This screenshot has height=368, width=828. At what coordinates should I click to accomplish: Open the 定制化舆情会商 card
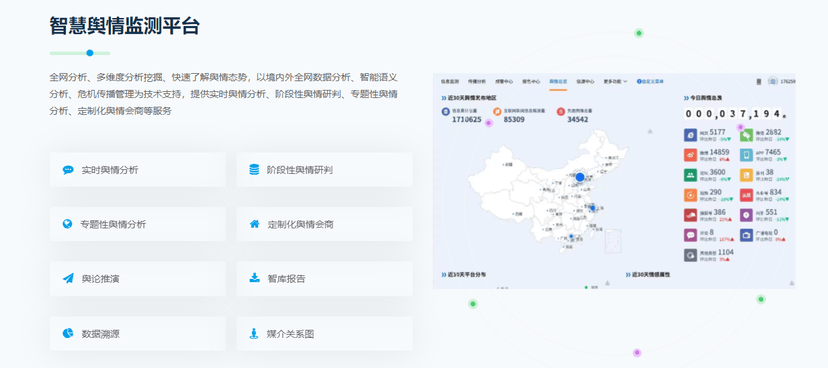tap(324, 224)
